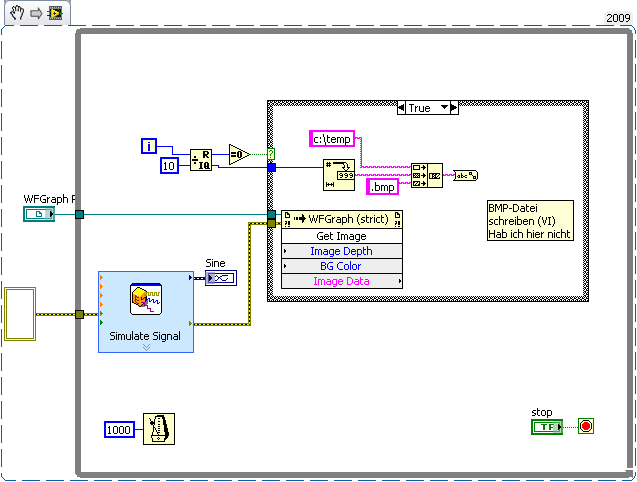Click the hand grab snippet icon
The image size is (637, 482).
(x=17, y=13)
